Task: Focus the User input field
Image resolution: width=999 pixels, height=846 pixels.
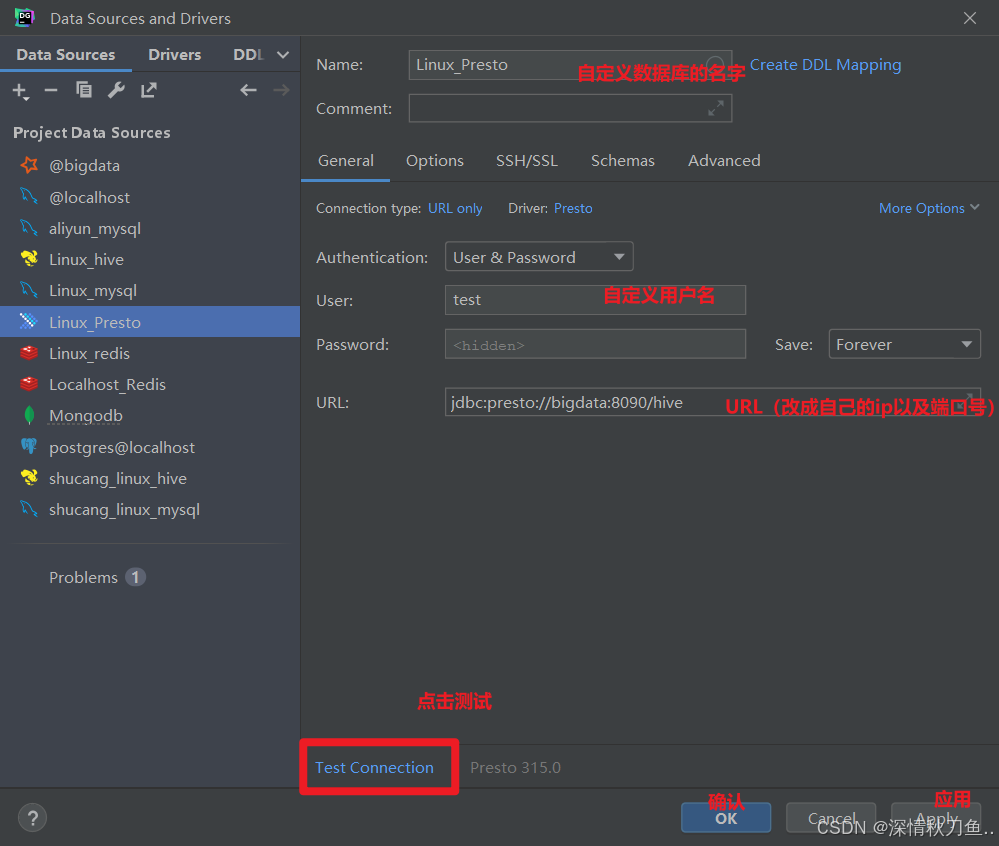Action: (595, 300)
